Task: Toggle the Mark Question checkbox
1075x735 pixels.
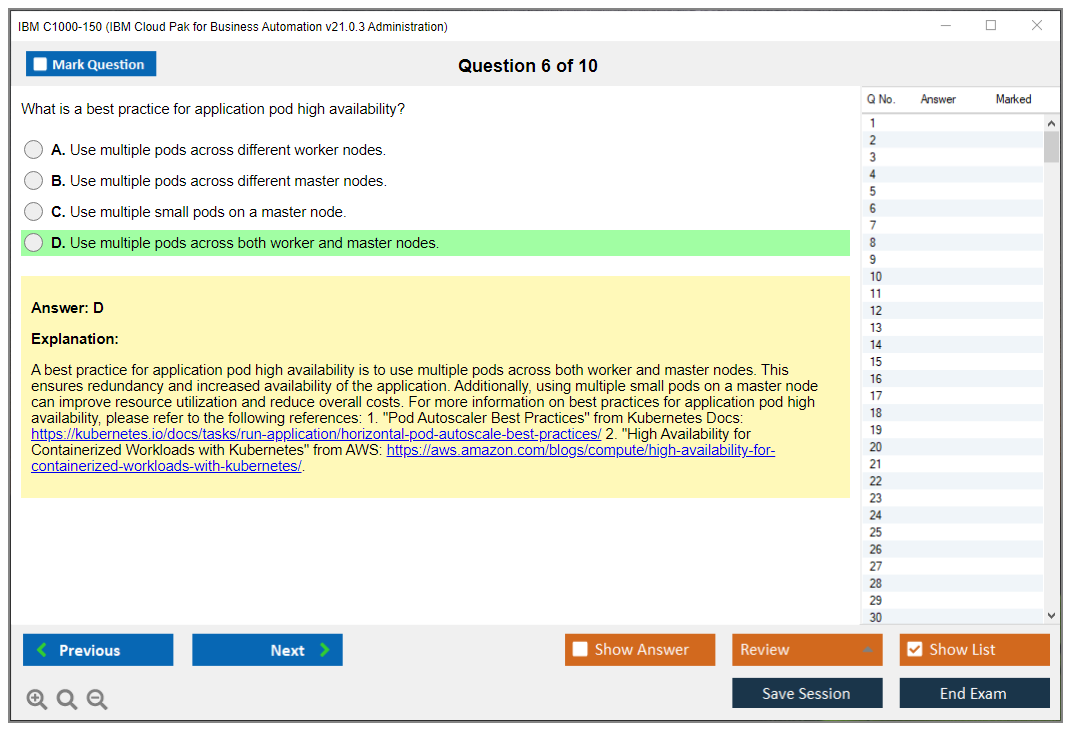Action: click(41, 65)
